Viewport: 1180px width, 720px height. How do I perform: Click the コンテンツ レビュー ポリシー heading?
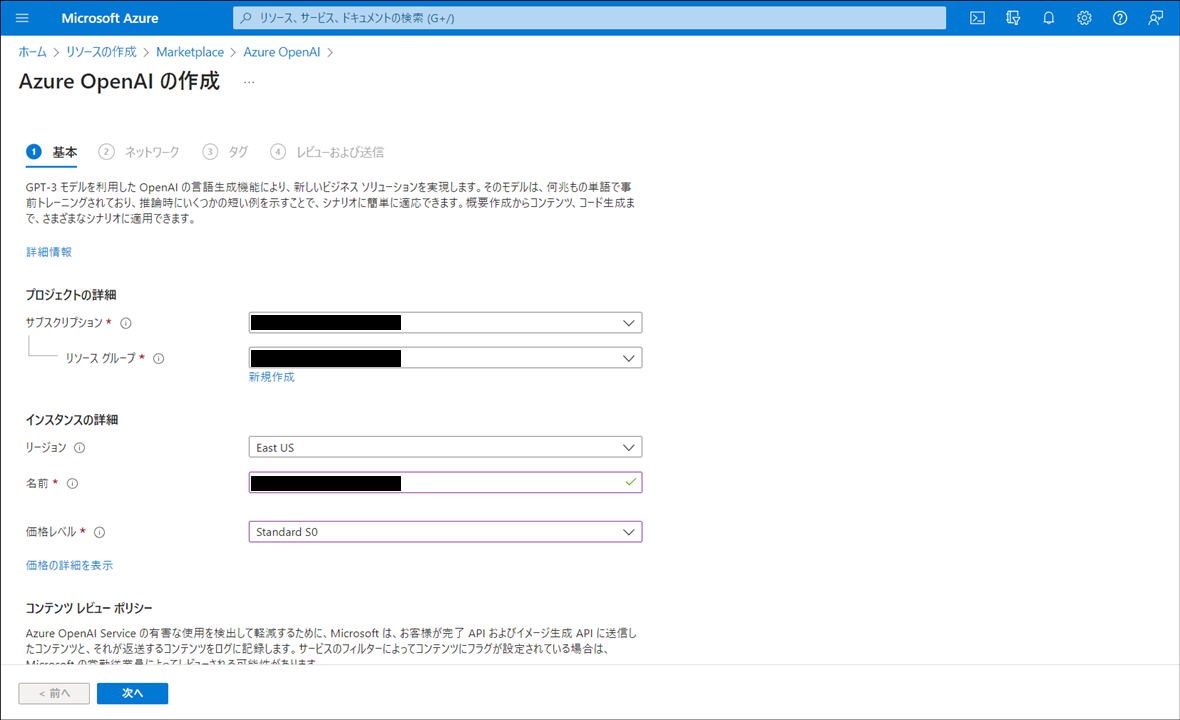pyautogui.click(x=89, y=608)
